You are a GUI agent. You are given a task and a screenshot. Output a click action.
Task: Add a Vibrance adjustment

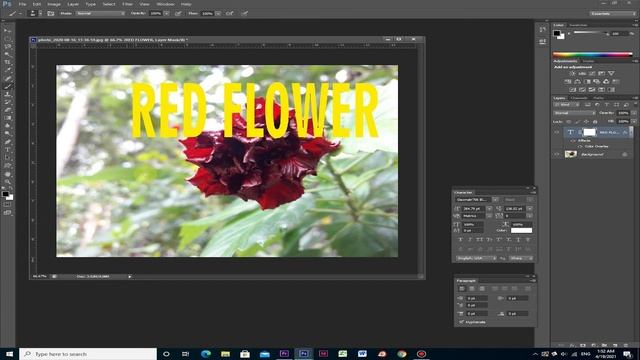coord(611,73)
